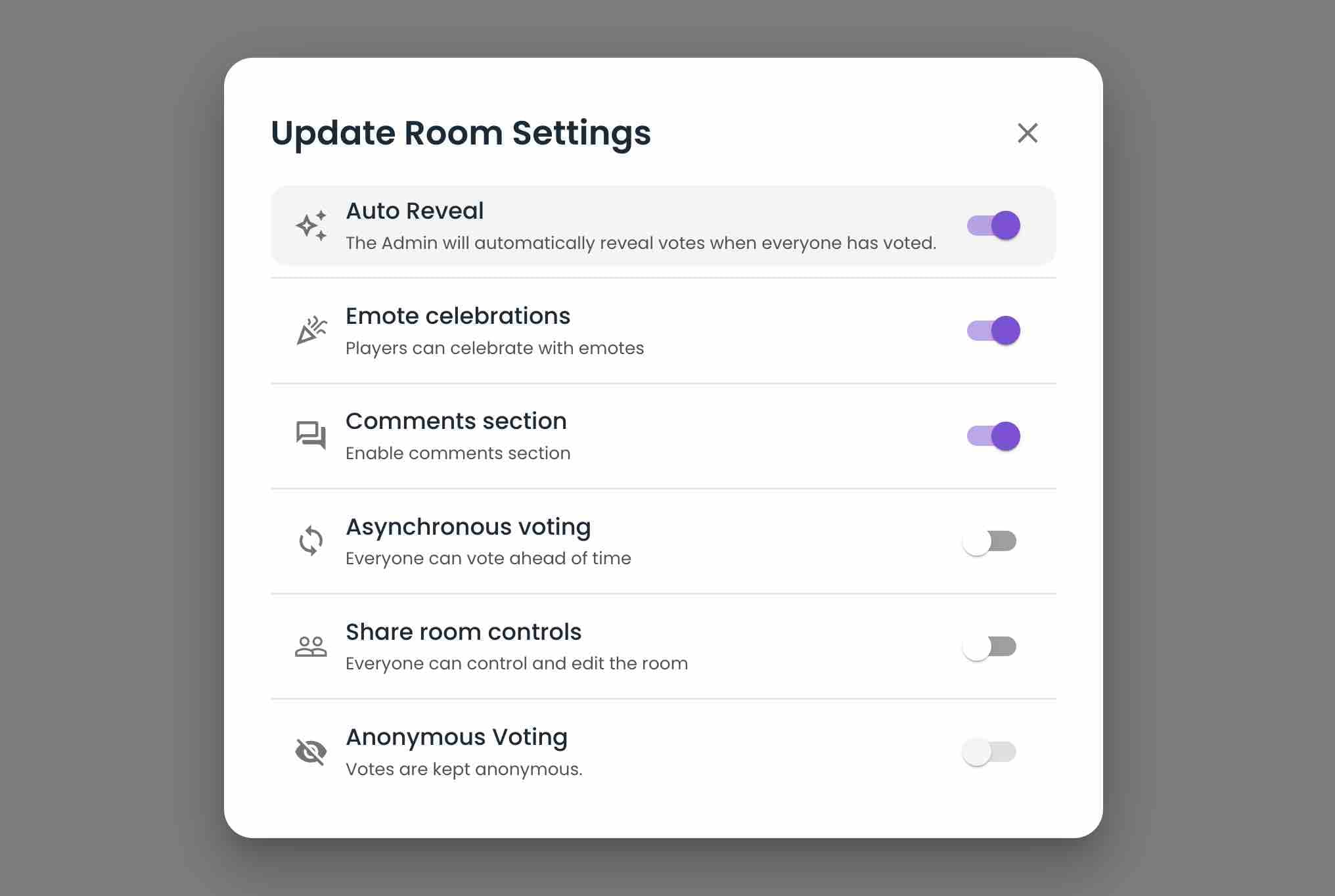Click the comments speech bubbles icon
Screen dimensions: 1335x896
(311, 436)
